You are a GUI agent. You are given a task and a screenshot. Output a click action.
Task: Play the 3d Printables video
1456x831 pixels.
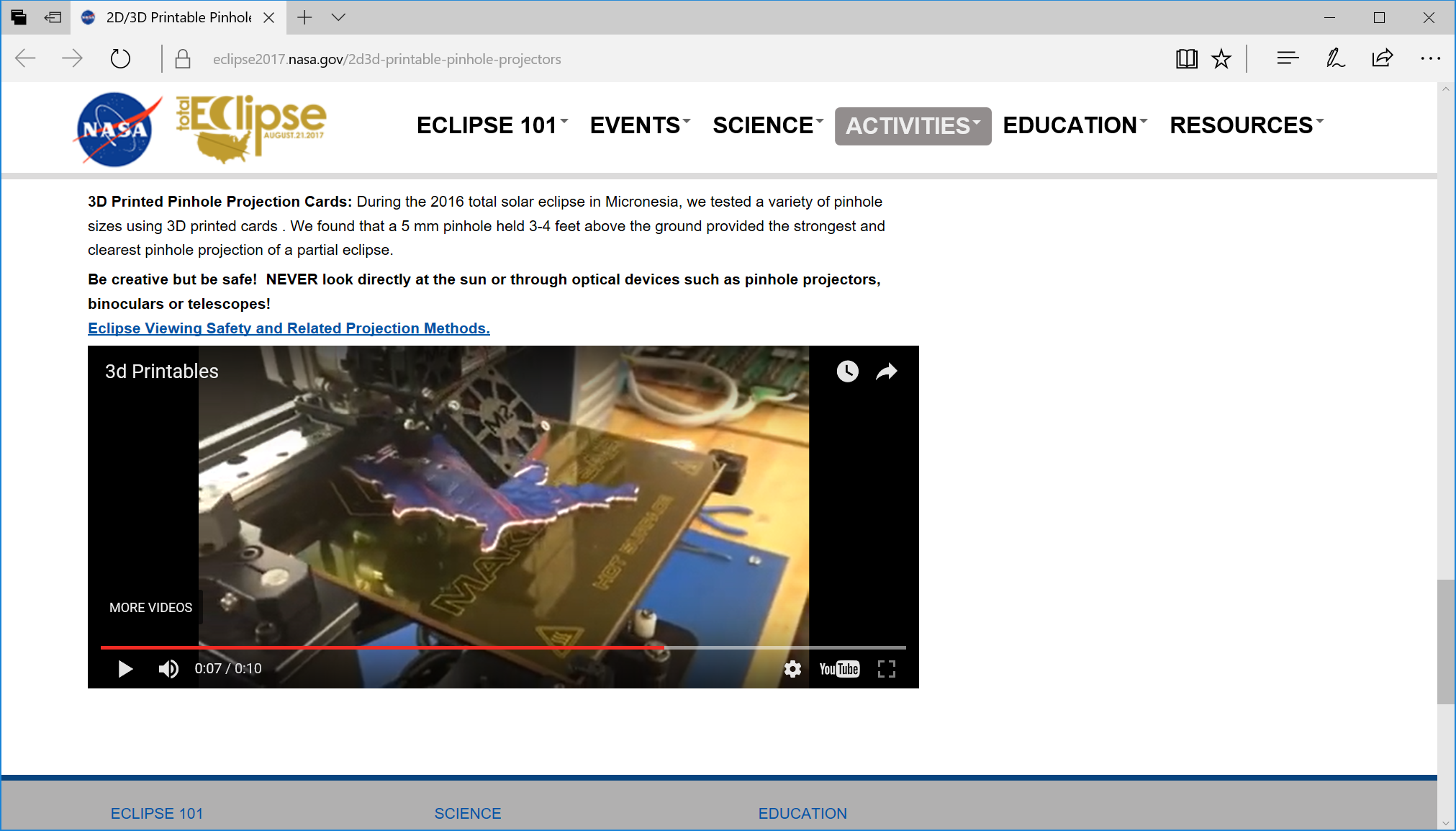point(125,669)
